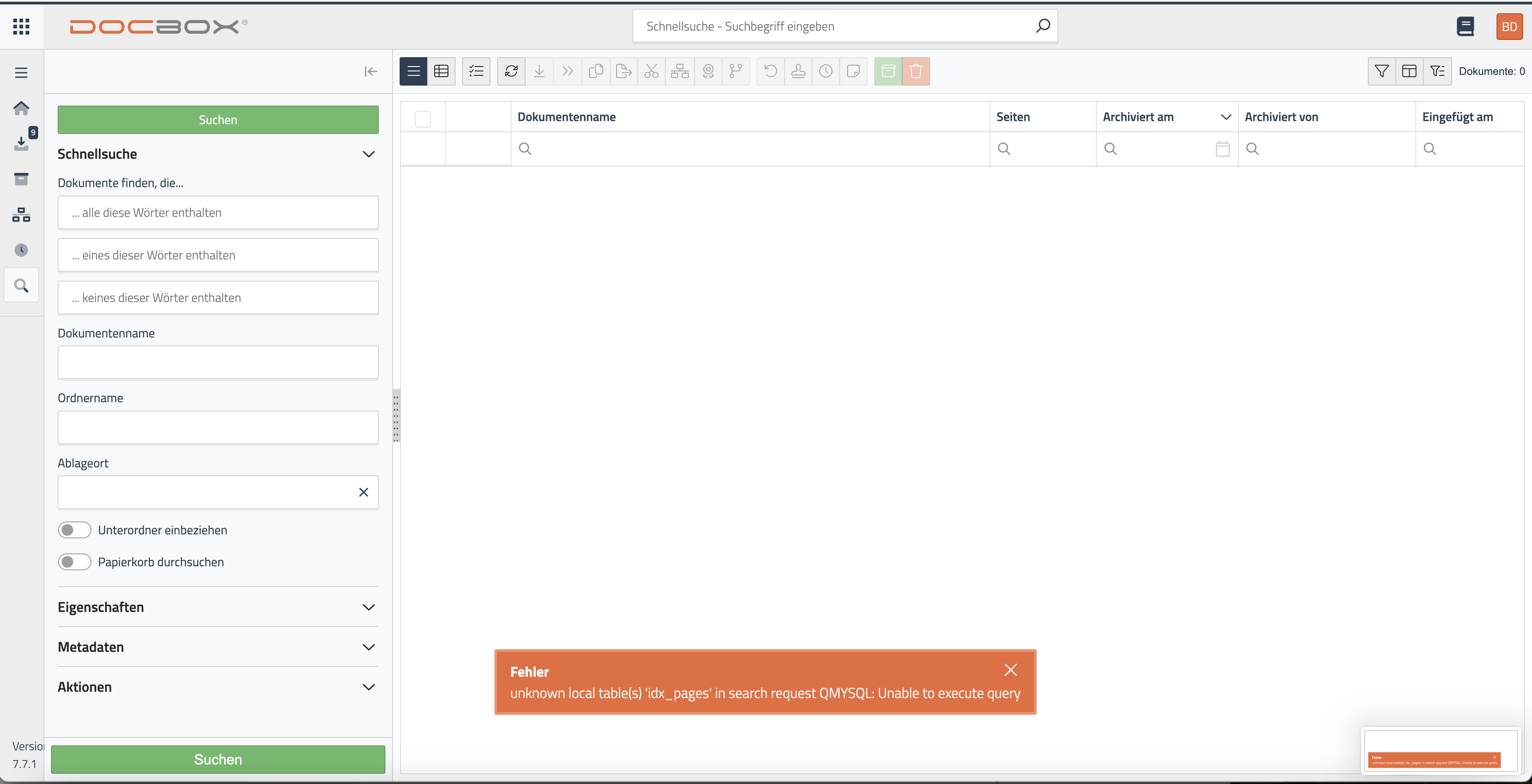1532x784 pixels.
Task: Open the Archiviert am calendar picker
Action: coord(1223,149)
